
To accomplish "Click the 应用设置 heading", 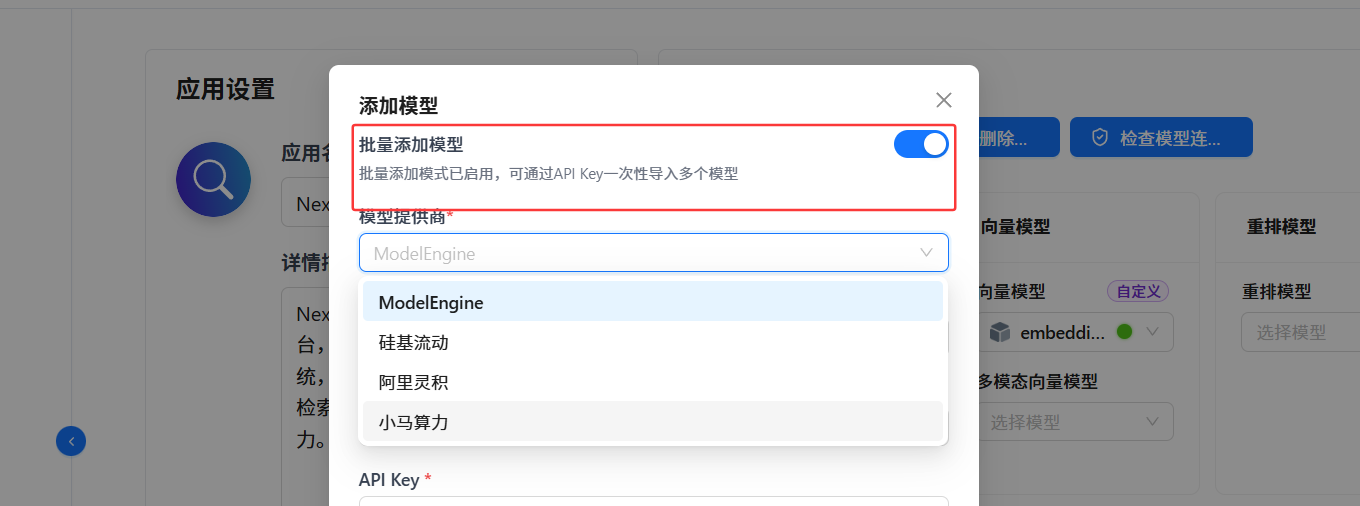I will (225, 89).
